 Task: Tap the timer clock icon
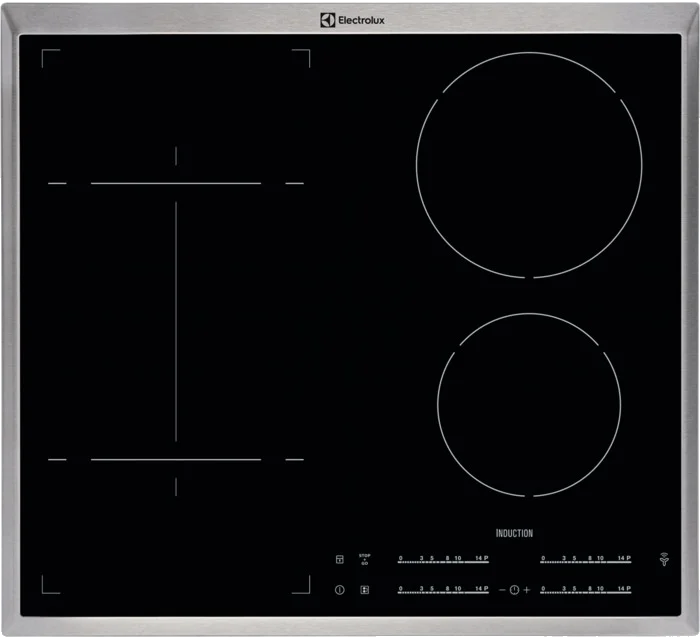[x=514, y=590]
